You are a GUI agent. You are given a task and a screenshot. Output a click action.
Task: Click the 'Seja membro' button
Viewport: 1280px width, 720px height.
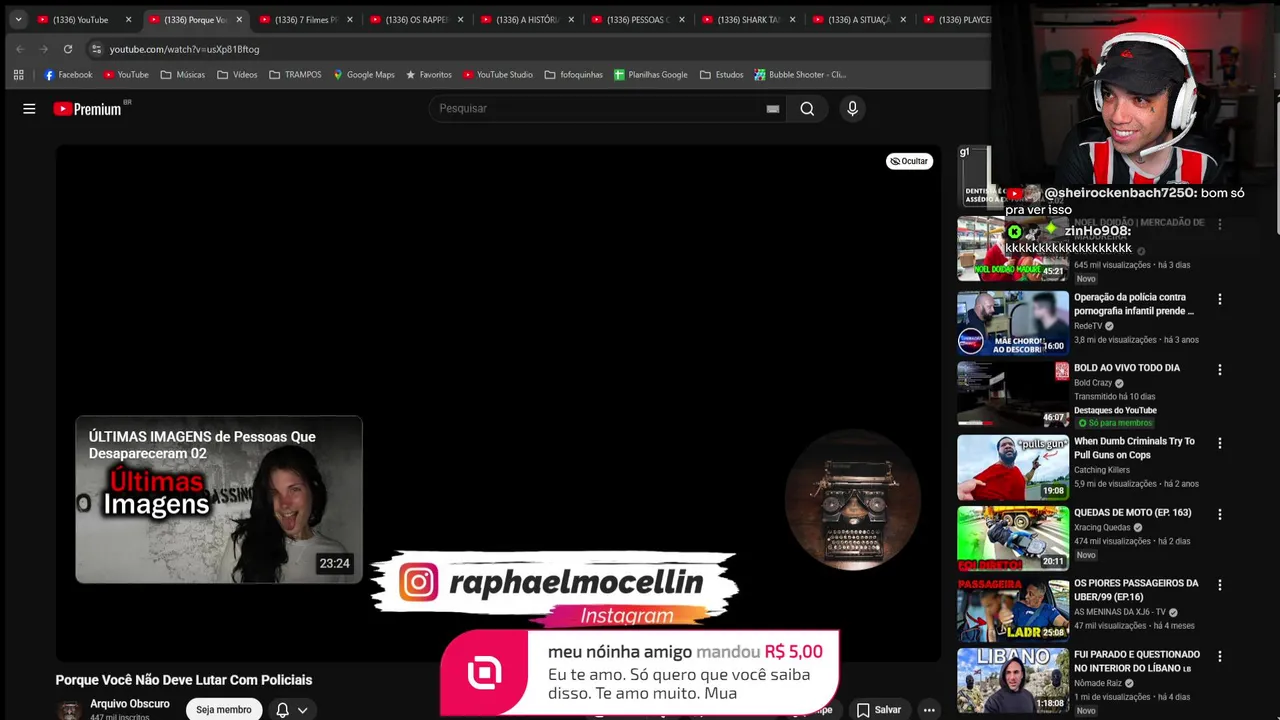[224, 710]
